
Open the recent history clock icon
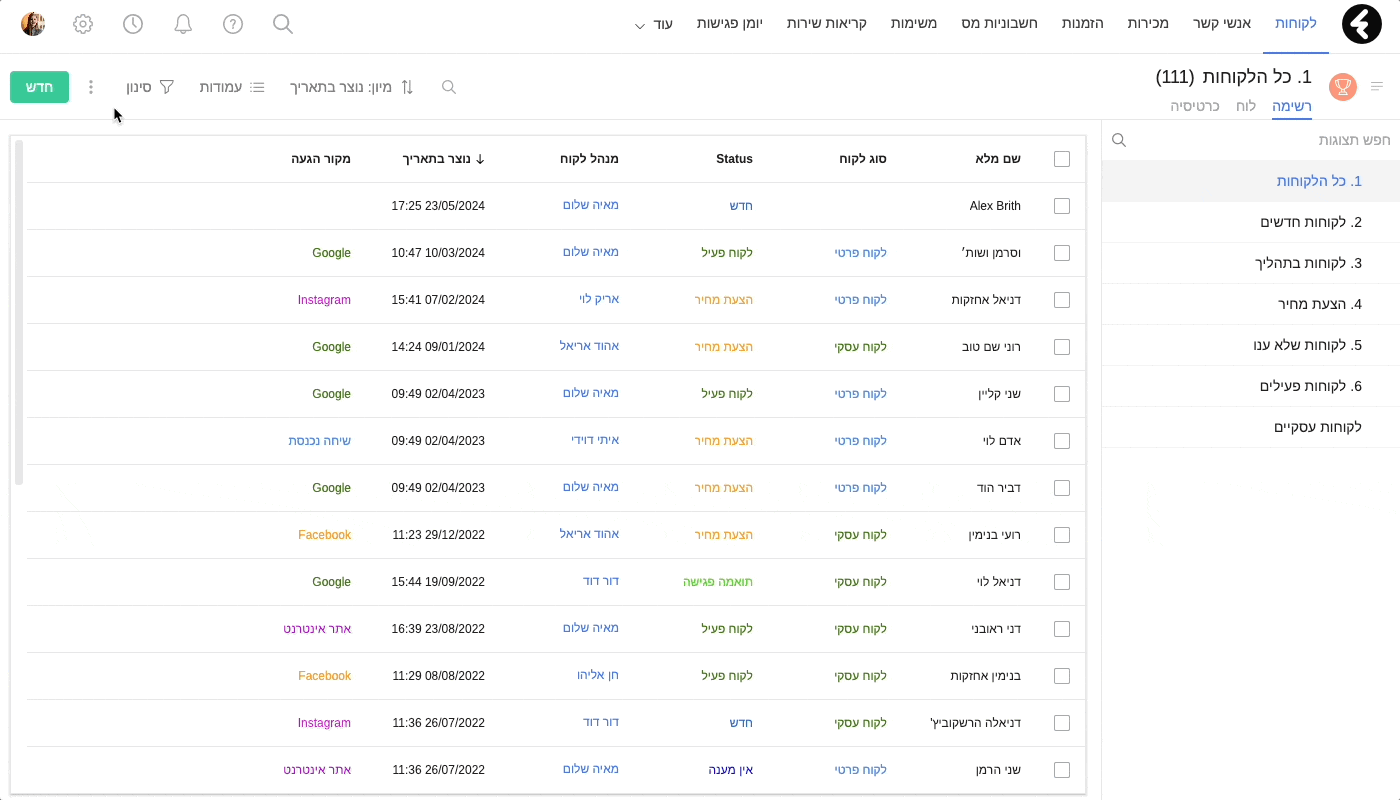tap(133, 25)
